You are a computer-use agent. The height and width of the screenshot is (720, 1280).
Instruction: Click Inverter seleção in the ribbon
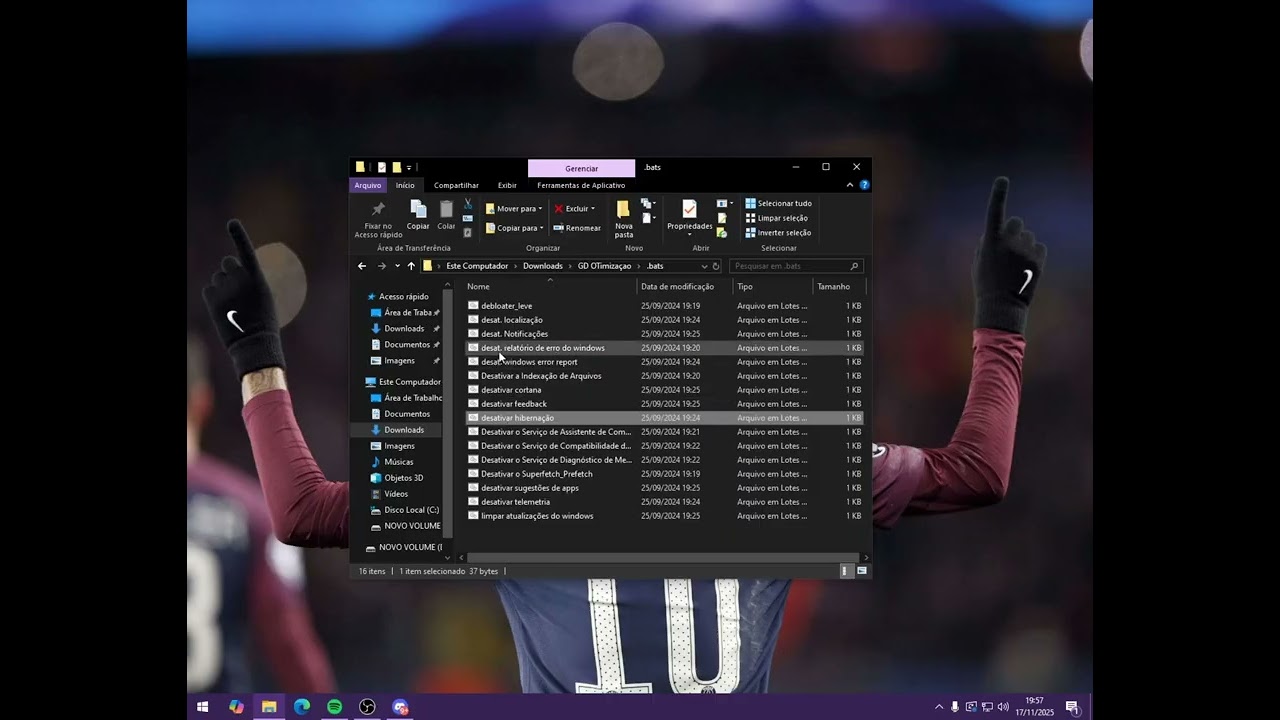click(x=778, y=233)
